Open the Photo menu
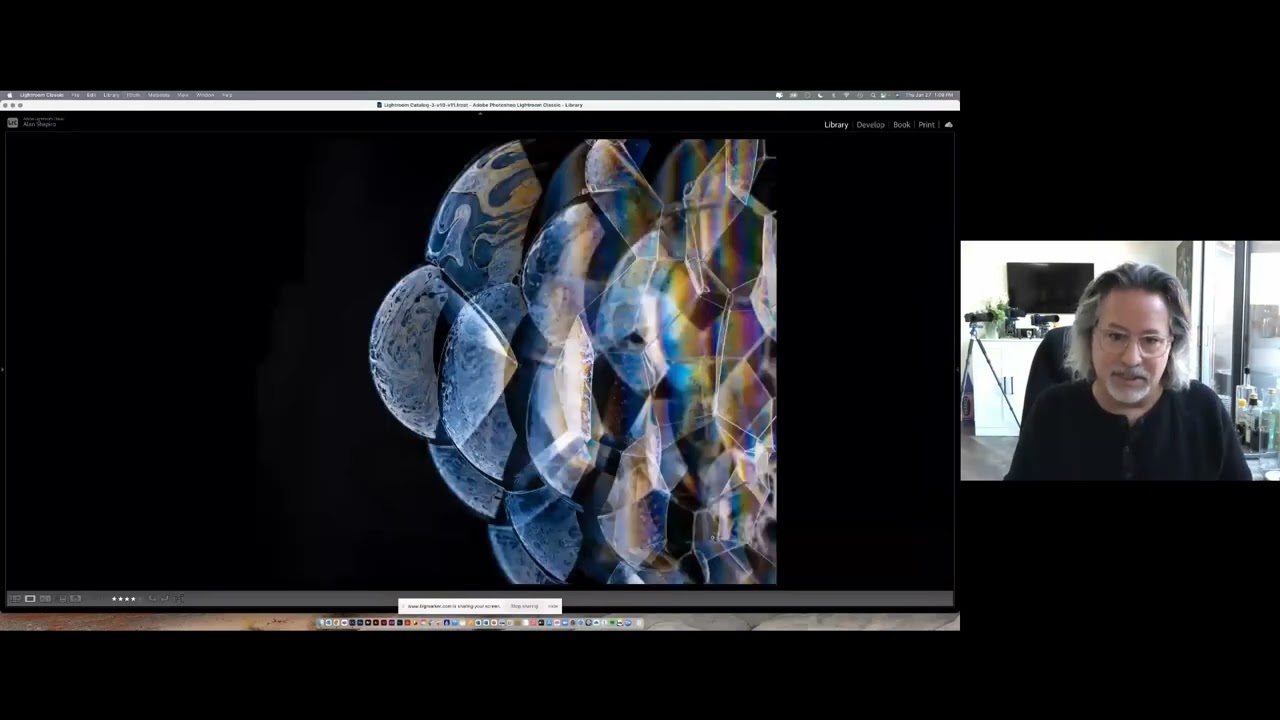1280x720 pixels. click(133, 95)
